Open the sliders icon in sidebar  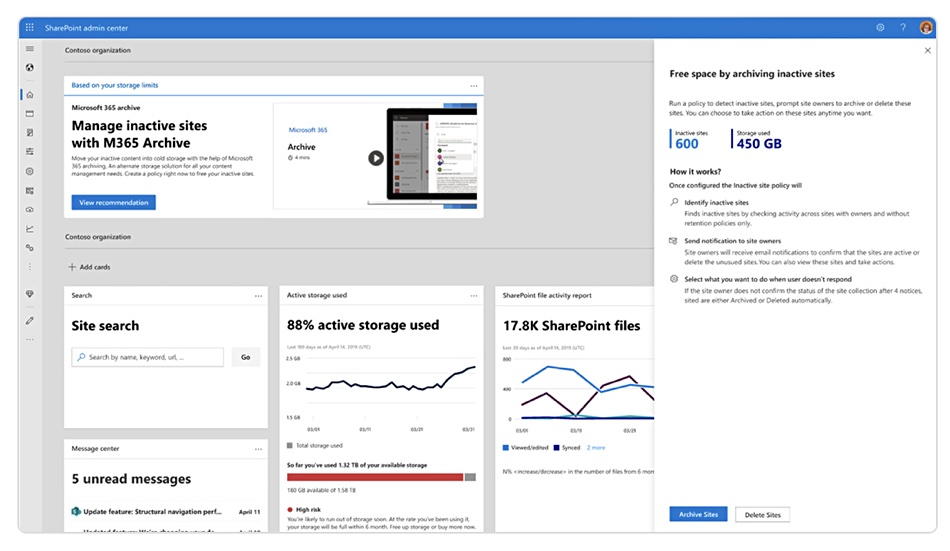point(30,152)
